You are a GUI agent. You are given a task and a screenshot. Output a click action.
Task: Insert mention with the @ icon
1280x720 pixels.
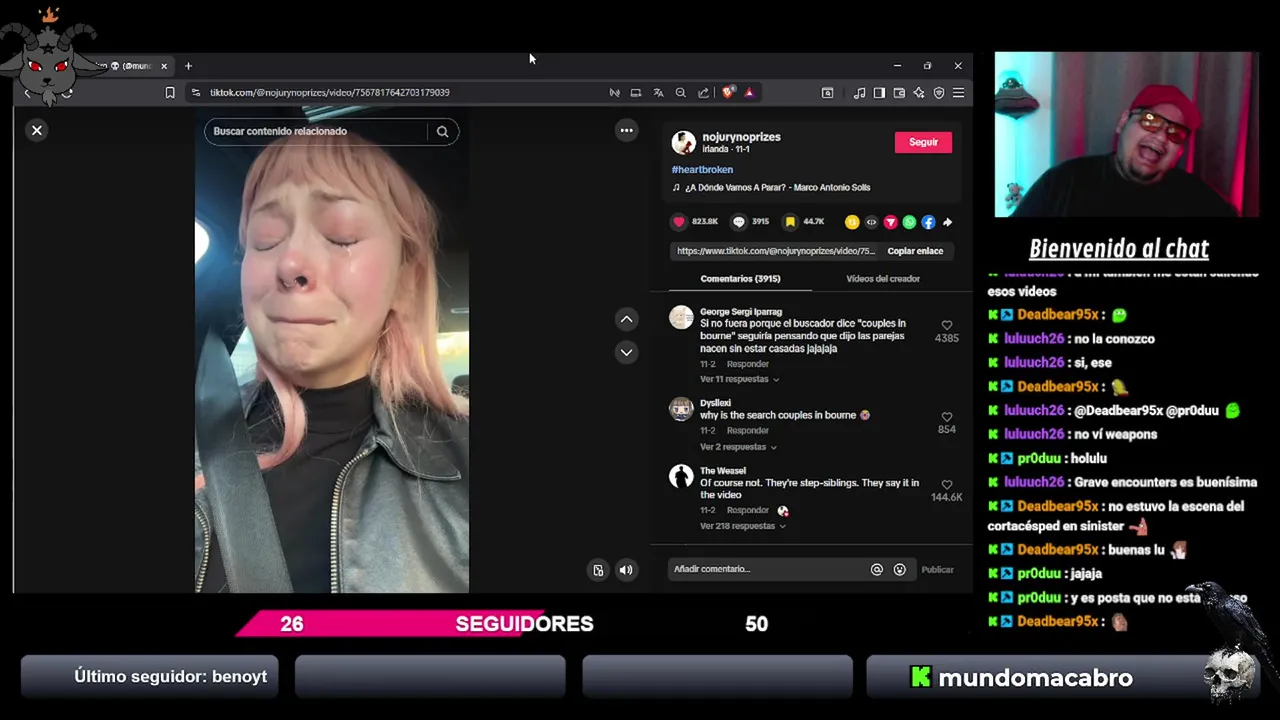click(877, 569)
